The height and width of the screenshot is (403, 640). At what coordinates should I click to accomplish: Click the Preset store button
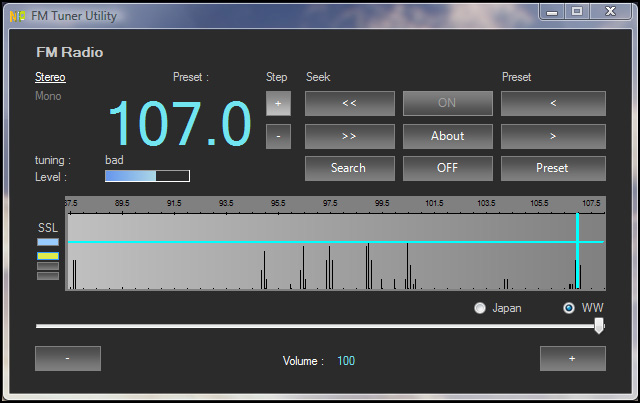(x=553, y=168)
